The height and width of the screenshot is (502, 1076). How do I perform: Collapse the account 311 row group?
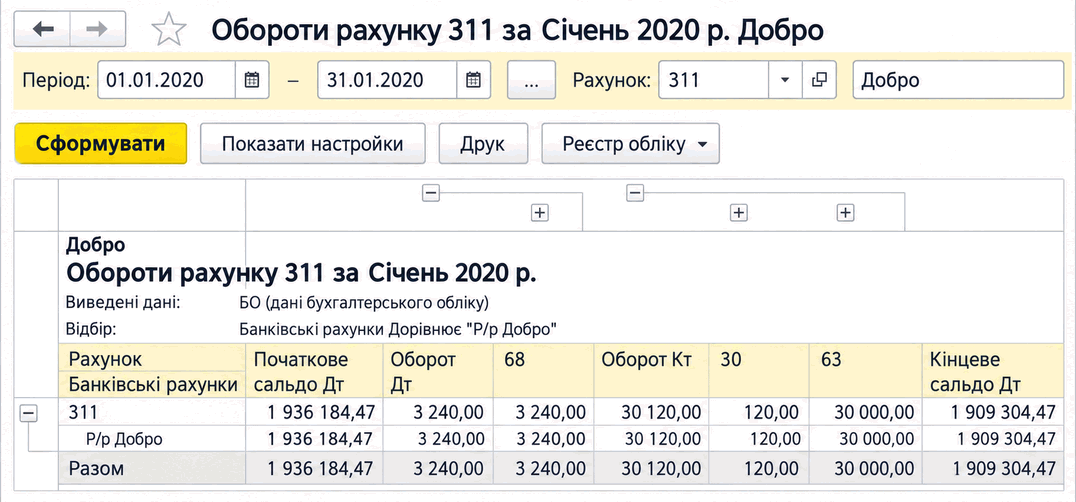[29, 413]
